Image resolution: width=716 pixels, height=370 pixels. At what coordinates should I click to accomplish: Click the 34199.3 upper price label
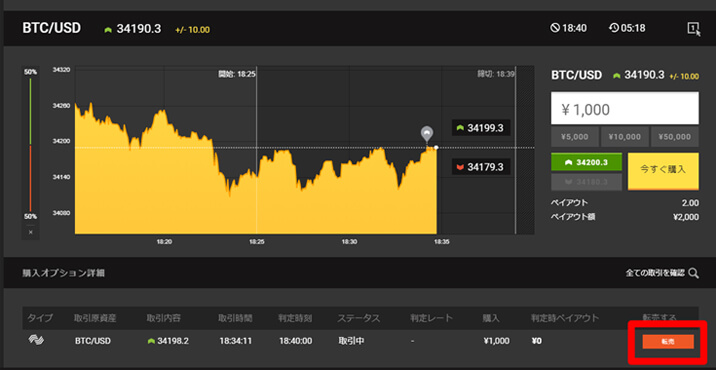(x=481, y=128)
